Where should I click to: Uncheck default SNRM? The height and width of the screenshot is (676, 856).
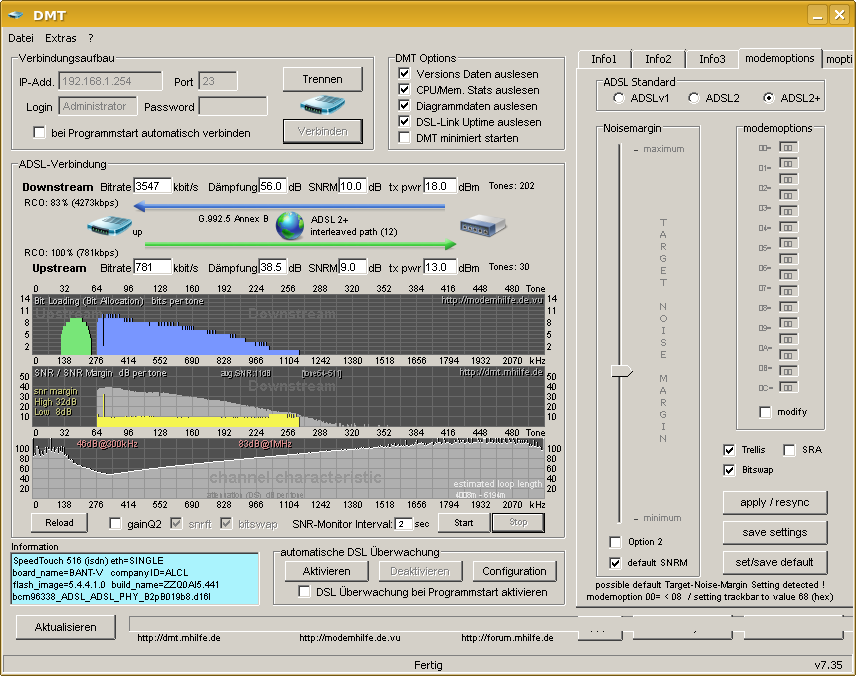pos(615,562)
